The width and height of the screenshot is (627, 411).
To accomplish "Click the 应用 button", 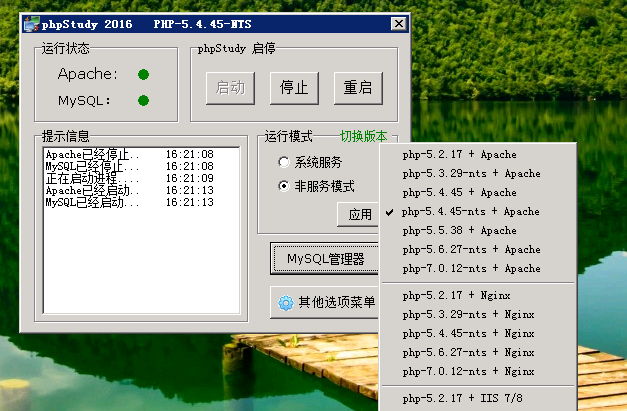I will (358, 215).
